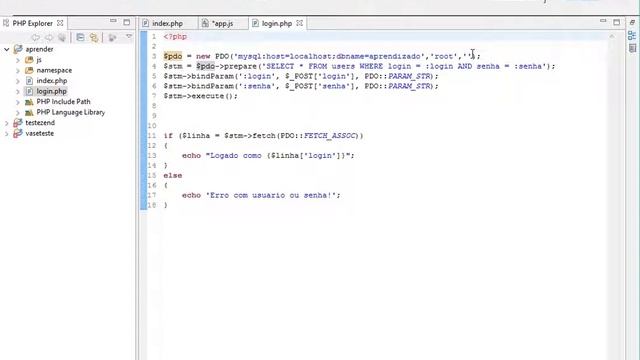Expand the testezend project
Image resolution: width=640 pixels, height=360 pixels.
[x=7, y=123]
